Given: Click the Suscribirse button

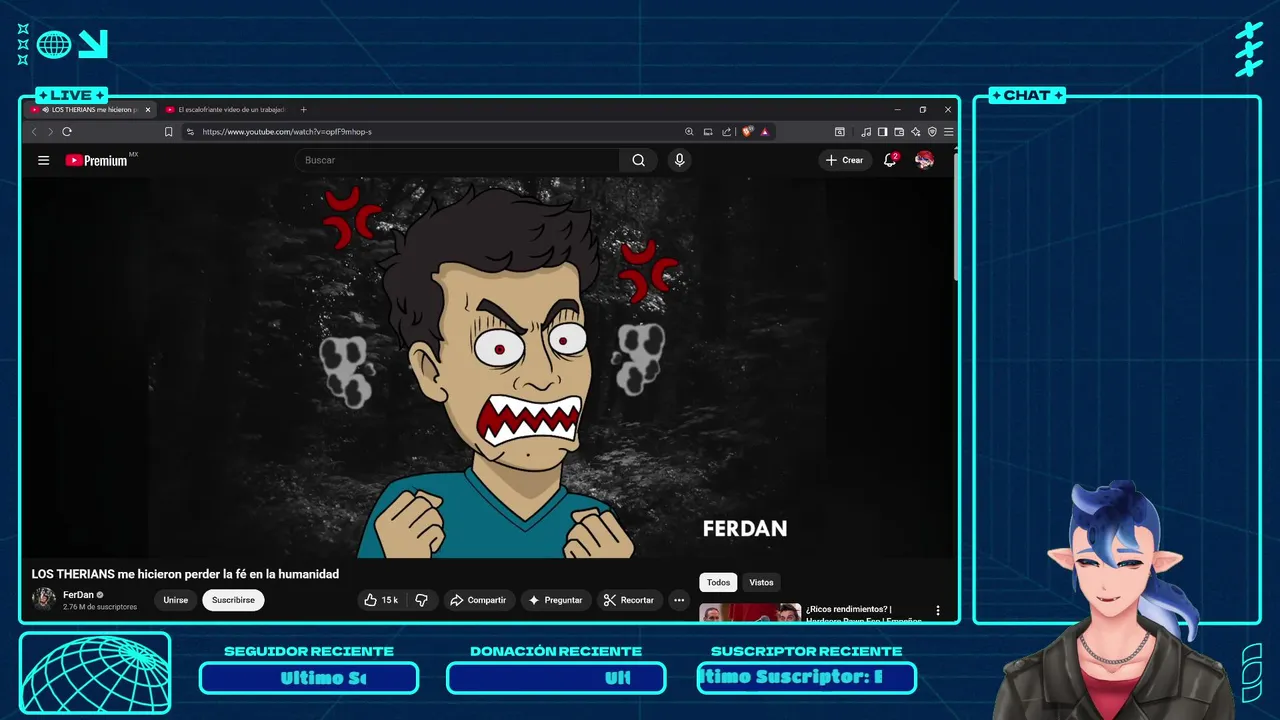Looking at the screenshot, I should pos(233,600).
